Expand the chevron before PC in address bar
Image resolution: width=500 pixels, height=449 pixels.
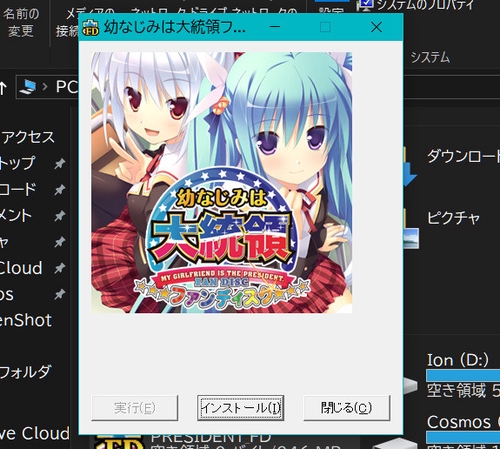click(45, 87)
